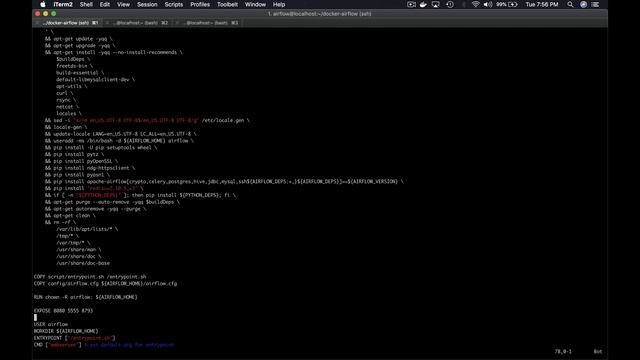The image size is (640, 360).
Task: Open the AirPlay display menu icon
Action: click(436, 4)
